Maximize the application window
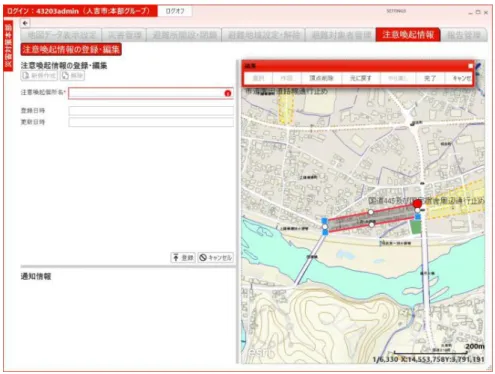 tap(478, 12)
